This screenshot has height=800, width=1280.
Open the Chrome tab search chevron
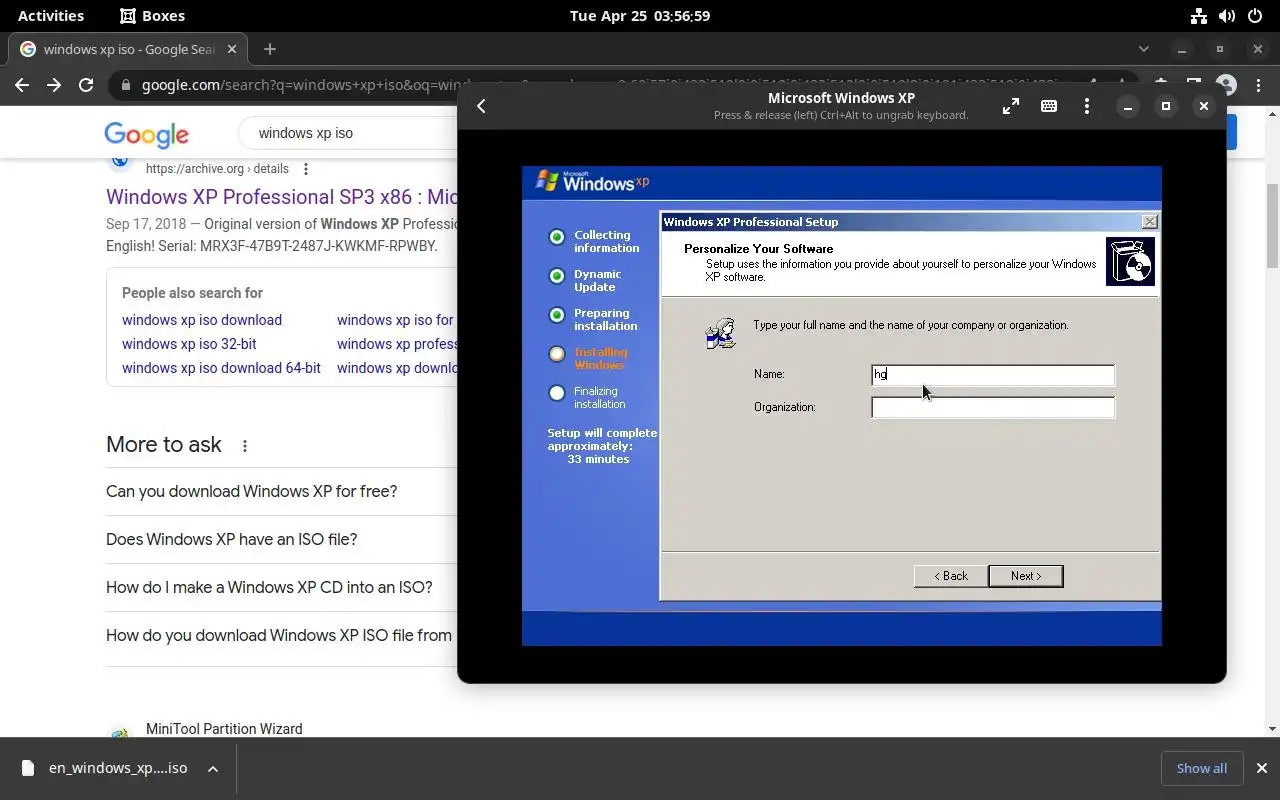(x=1144, y=49)
